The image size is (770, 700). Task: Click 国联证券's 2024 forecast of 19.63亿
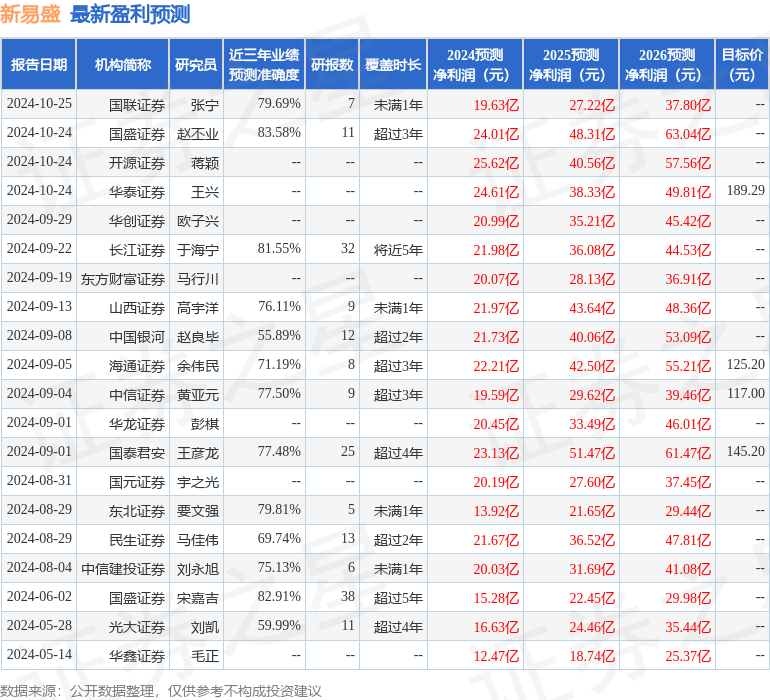496,105
